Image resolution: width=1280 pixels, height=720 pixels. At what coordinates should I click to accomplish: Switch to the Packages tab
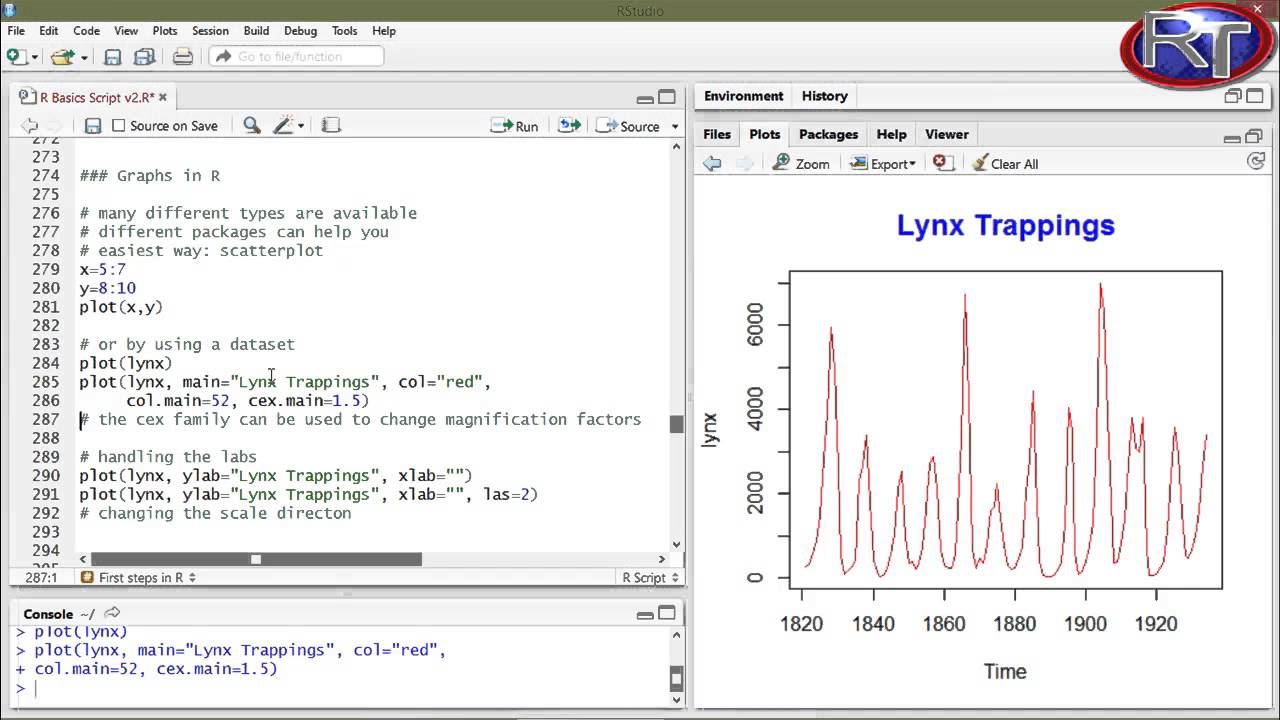828,134
